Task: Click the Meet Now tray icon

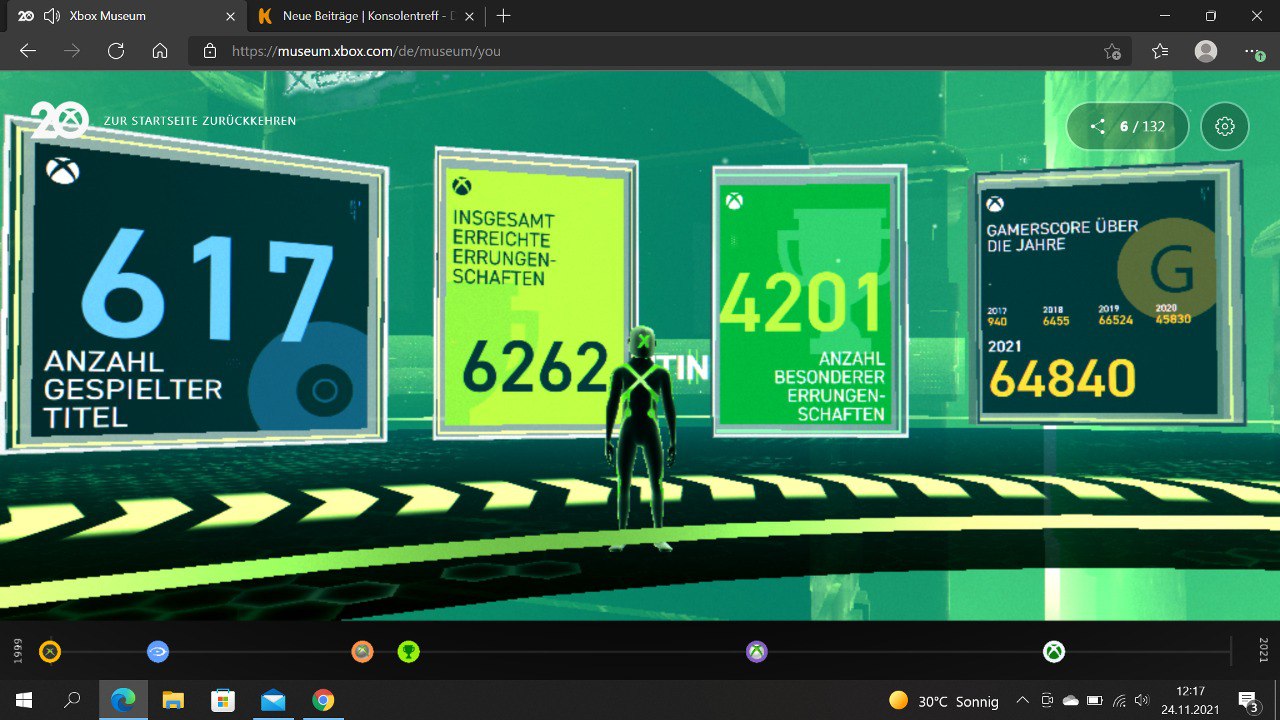Action: click(1047, 701)
